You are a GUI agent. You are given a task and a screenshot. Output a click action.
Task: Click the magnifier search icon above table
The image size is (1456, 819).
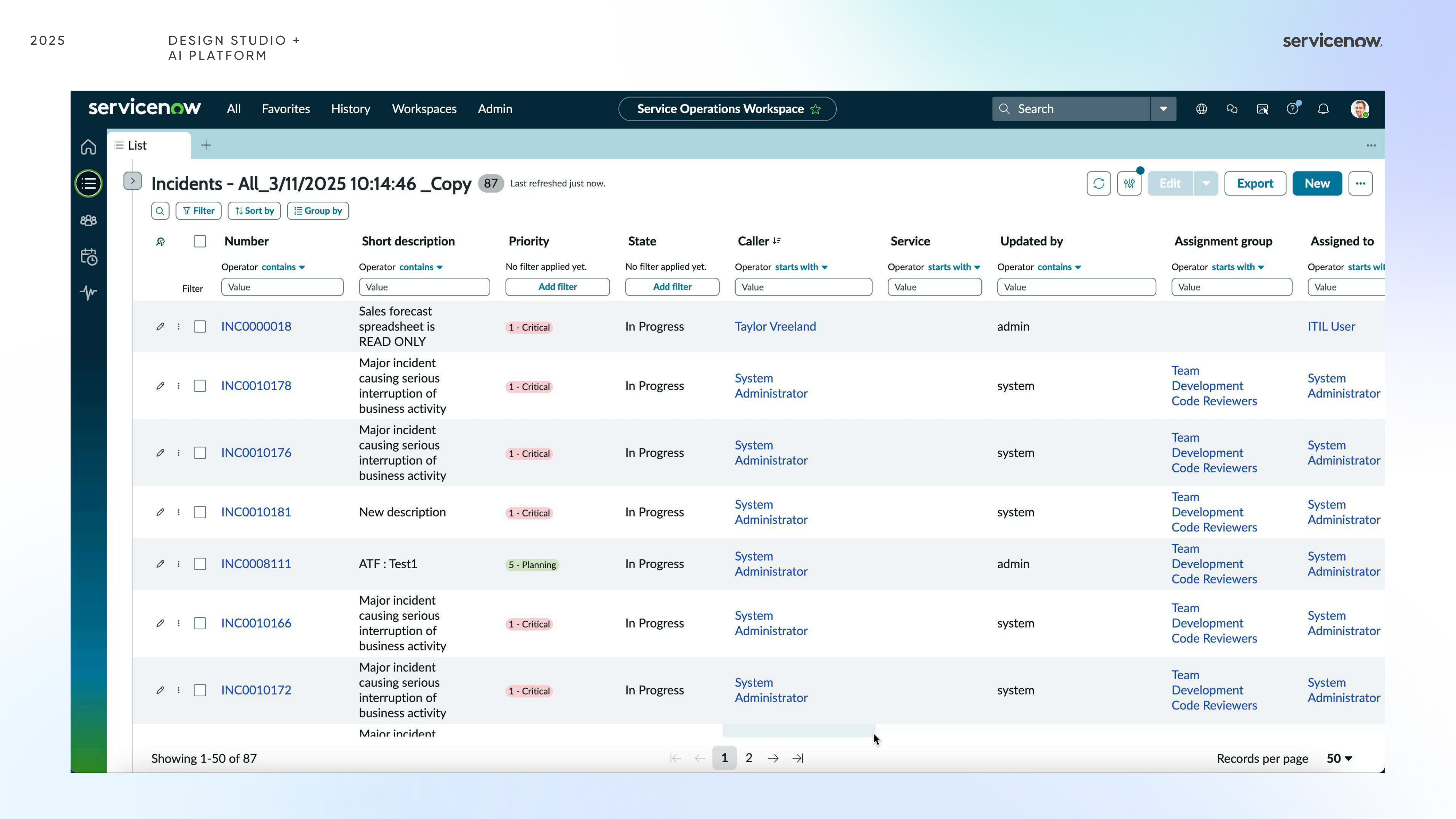pos(160,211)
